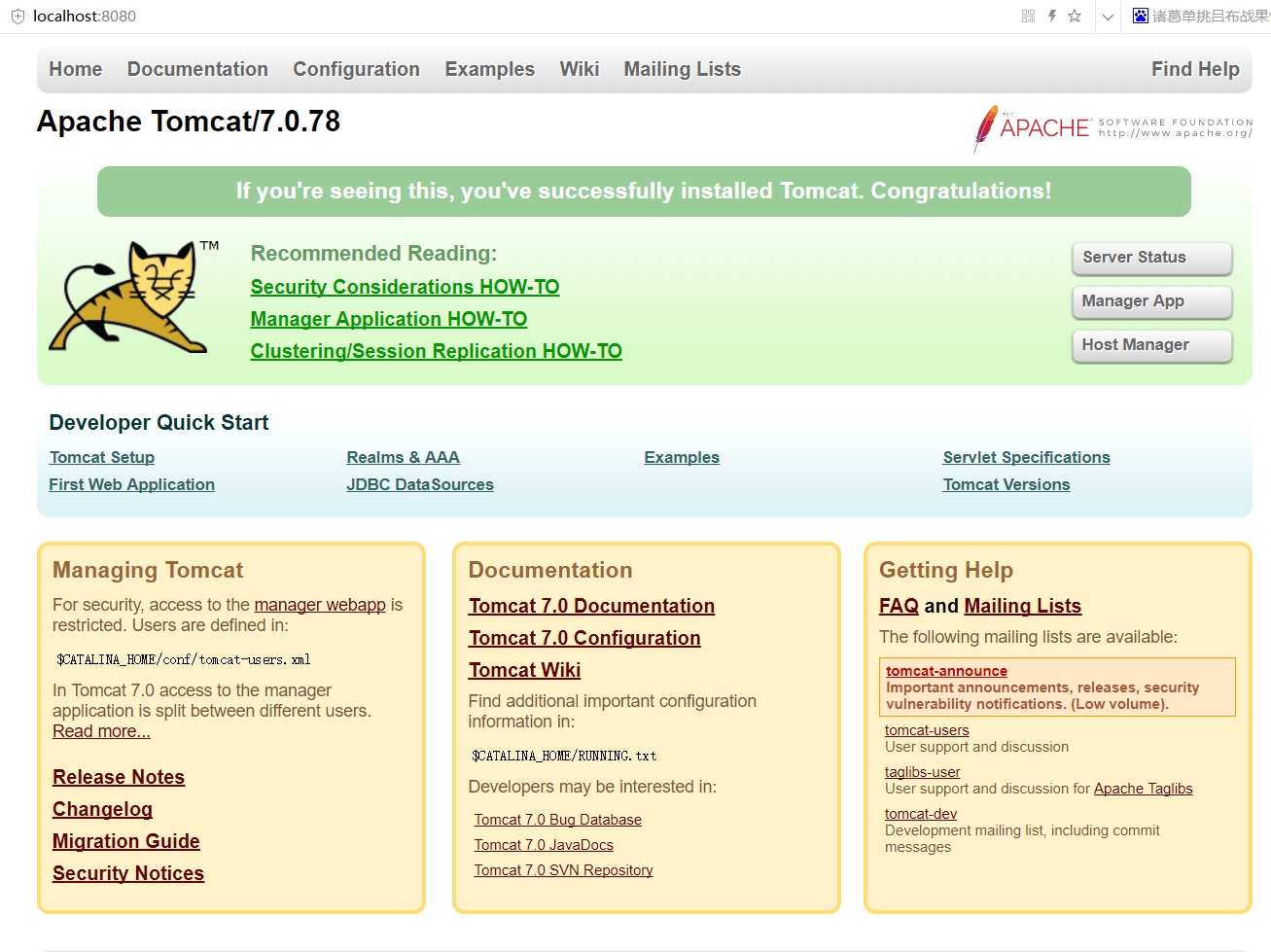This screenshot has height=952, width=1271.
Task: Open Security Considerations HOW-TO link
Action: pyautogui.click(x=405, y=287)
